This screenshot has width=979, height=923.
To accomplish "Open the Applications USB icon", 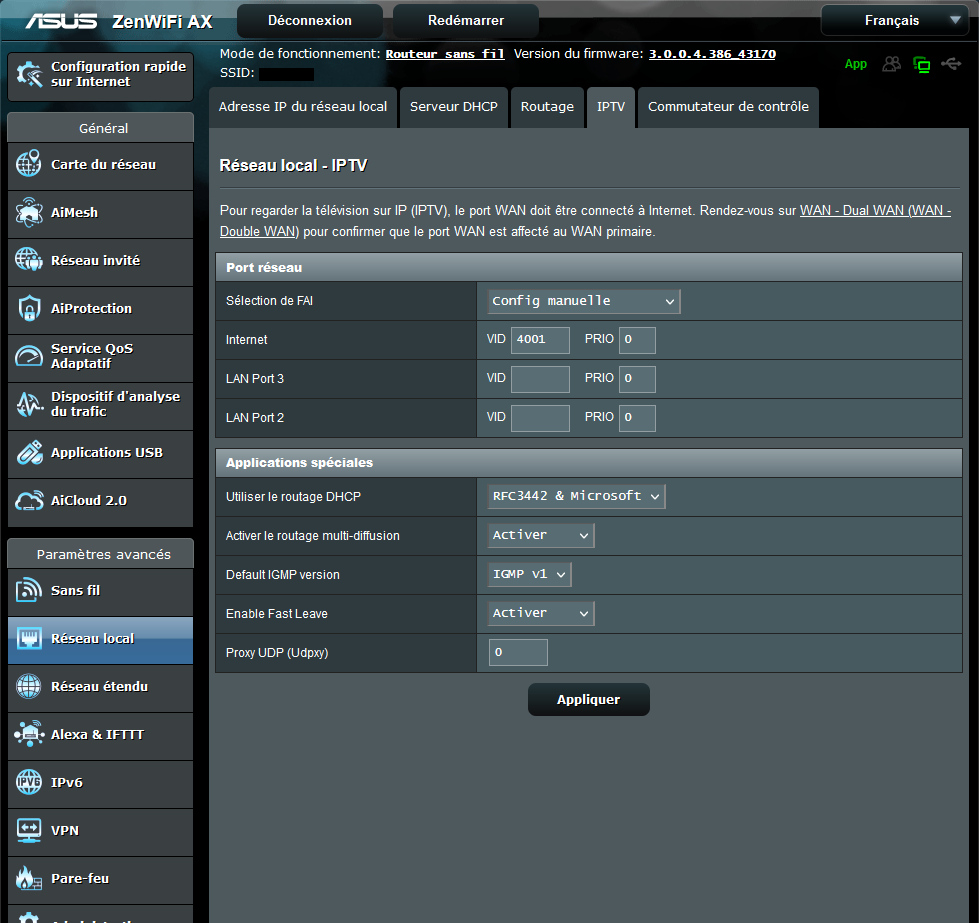I will click(x=29, y=452).
